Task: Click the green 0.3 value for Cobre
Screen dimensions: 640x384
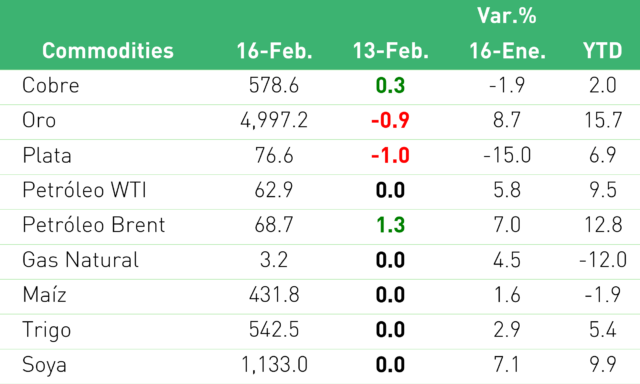Action: pos(390,85)
